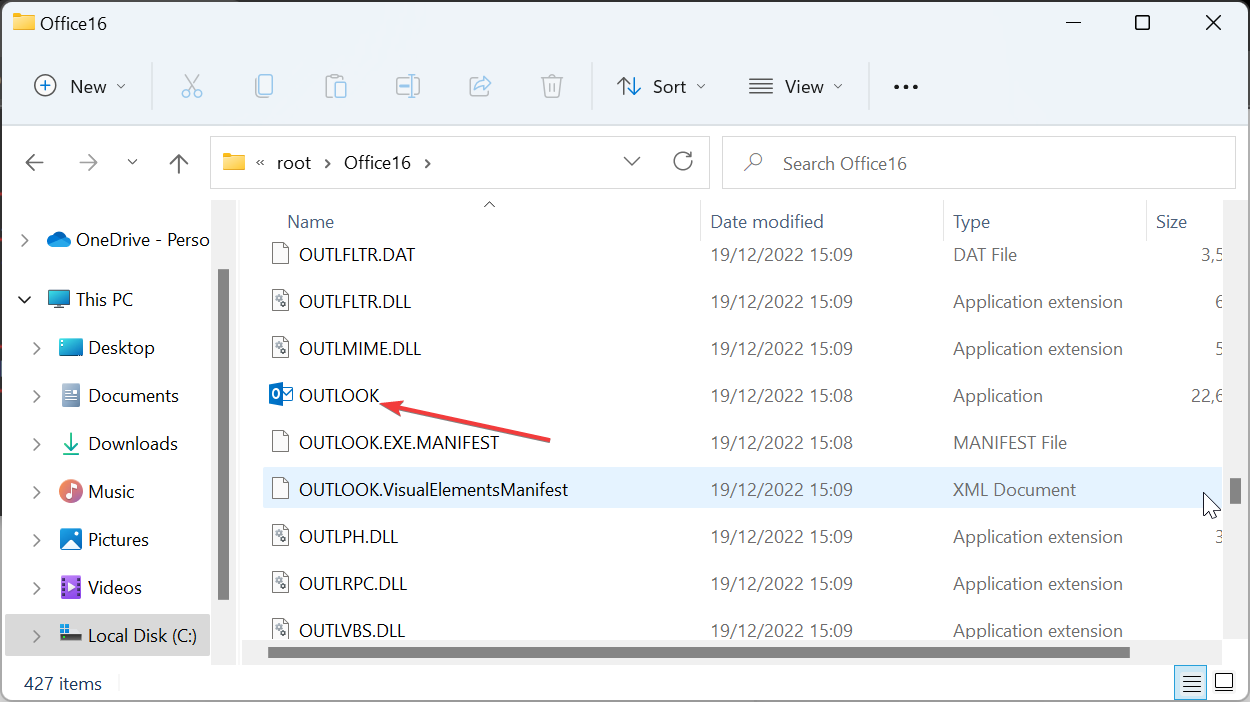
Task: Click the Cut scissors icon
Action: [x=192, y=87]
